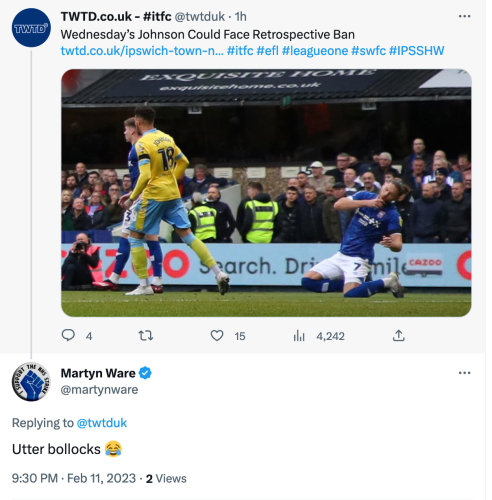This screenshot has height=500, width=492.
Task: Open the football match photo in the tweet
Action: click(266, 193)
